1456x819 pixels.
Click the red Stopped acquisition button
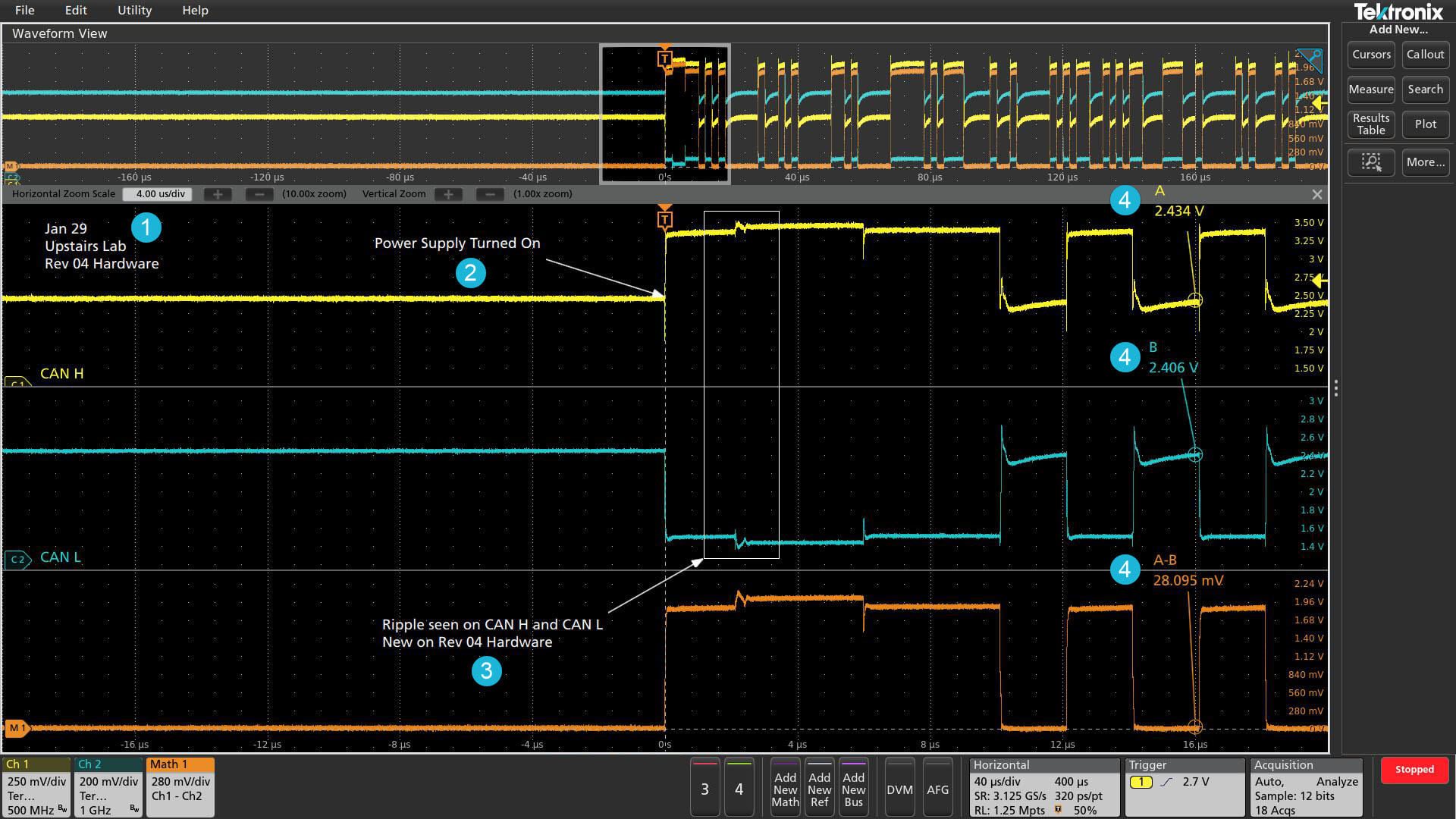coord(1414,769)
